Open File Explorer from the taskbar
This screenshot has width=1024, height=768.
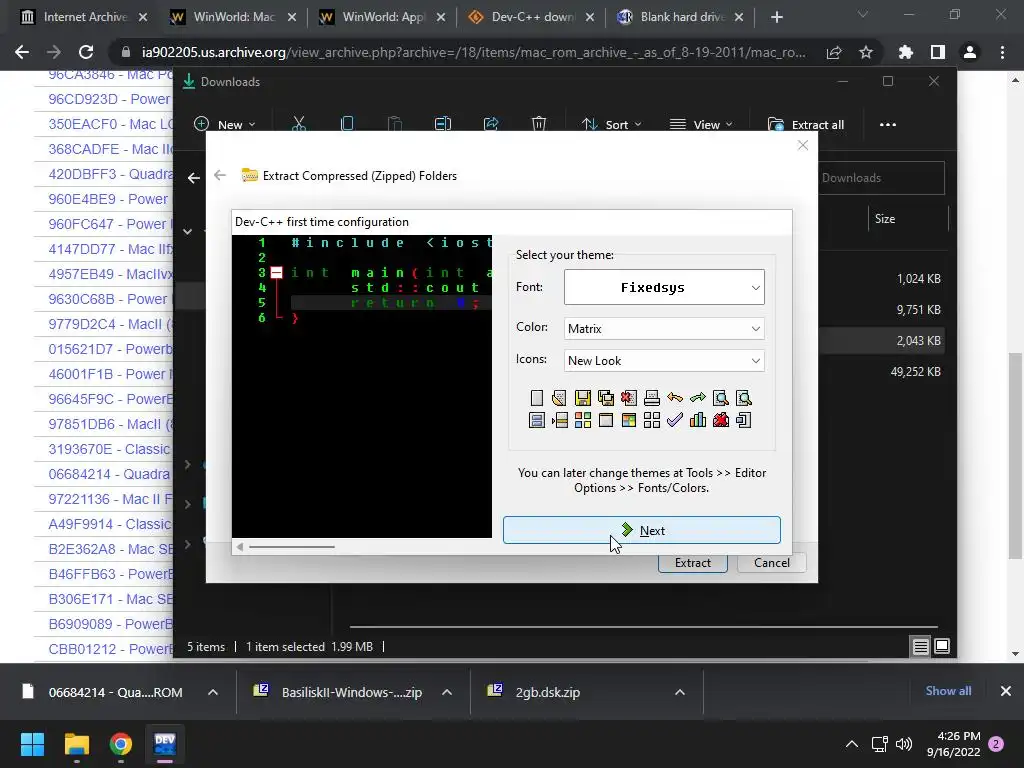tap(76, 744)
